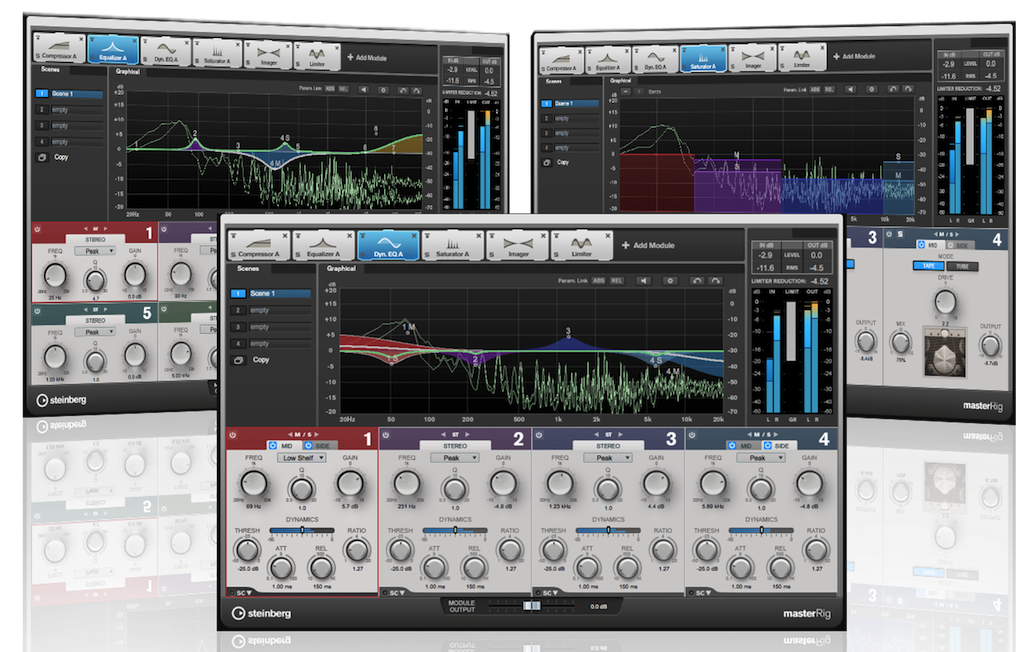This screenshot has width=1024, height=652.
Task: Click minus bands button in right back window
Action: [626, 91]
